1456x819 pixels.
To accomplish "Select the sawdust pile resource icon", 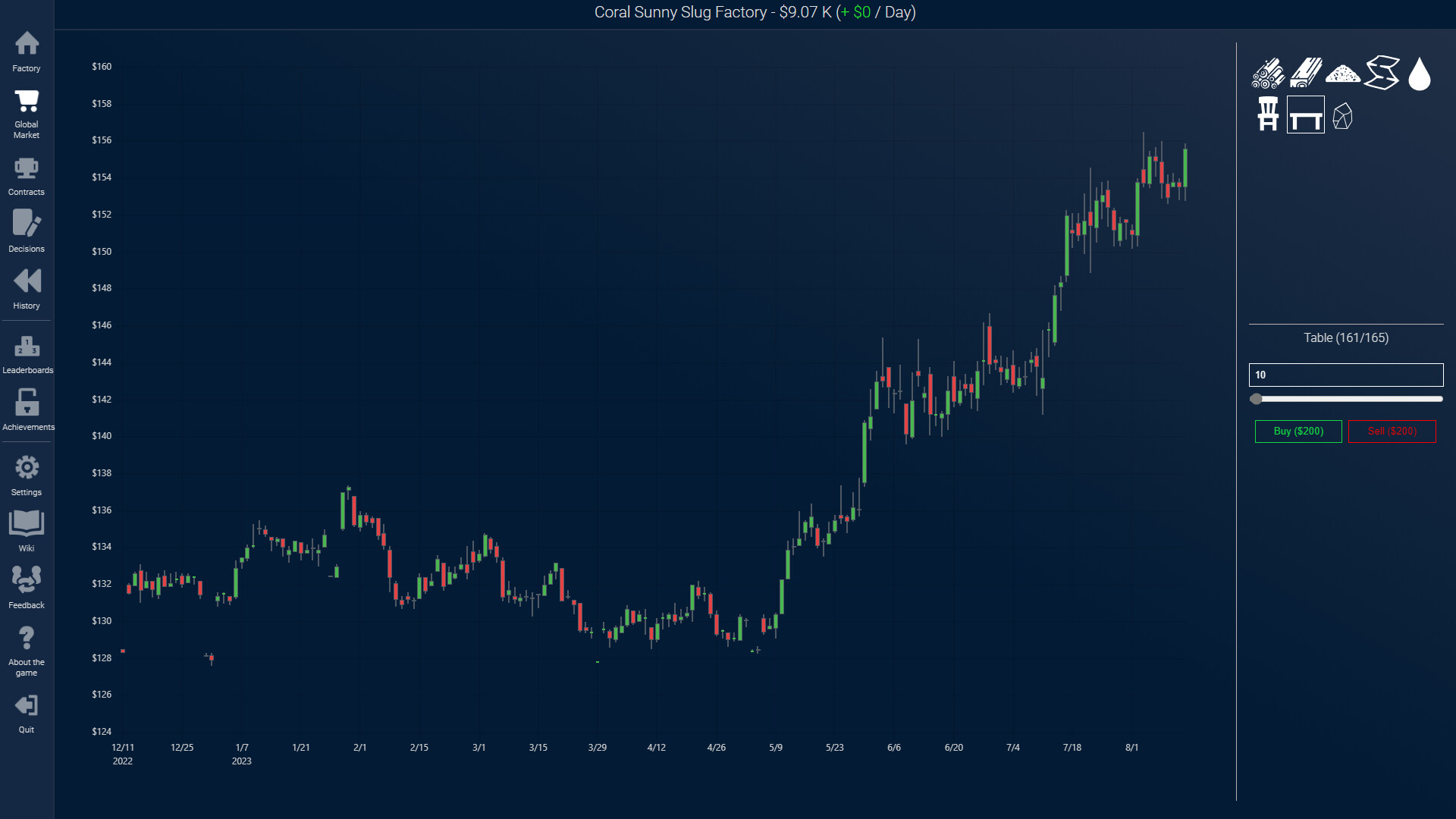I will tap(1343, 74).
